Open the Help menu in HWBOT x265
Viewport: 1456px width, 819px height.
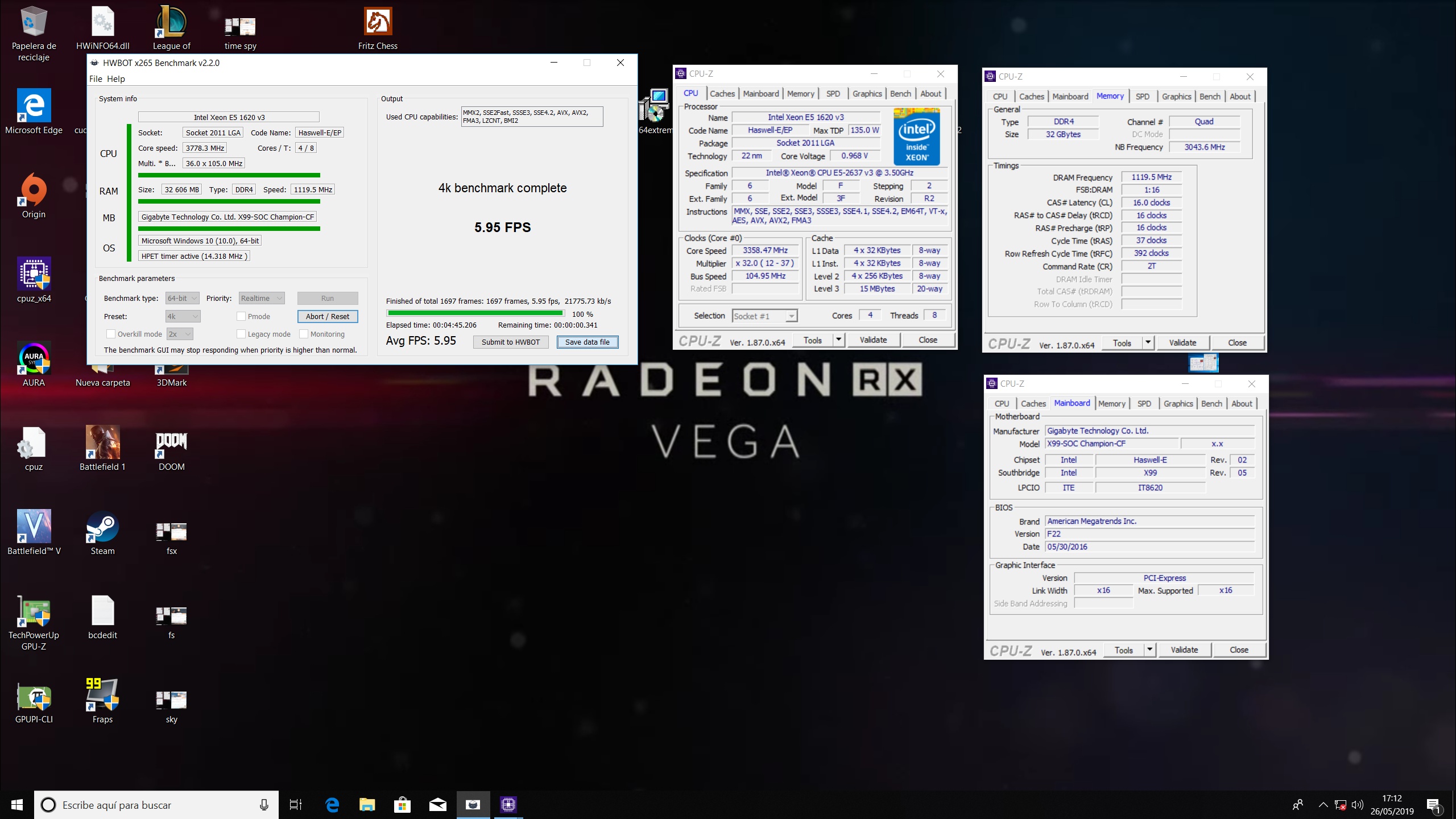click(x=116, y=78)
